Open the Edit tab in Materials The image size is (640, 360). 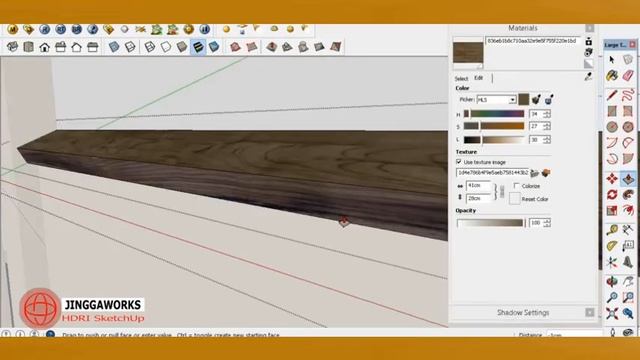point(478,78)
